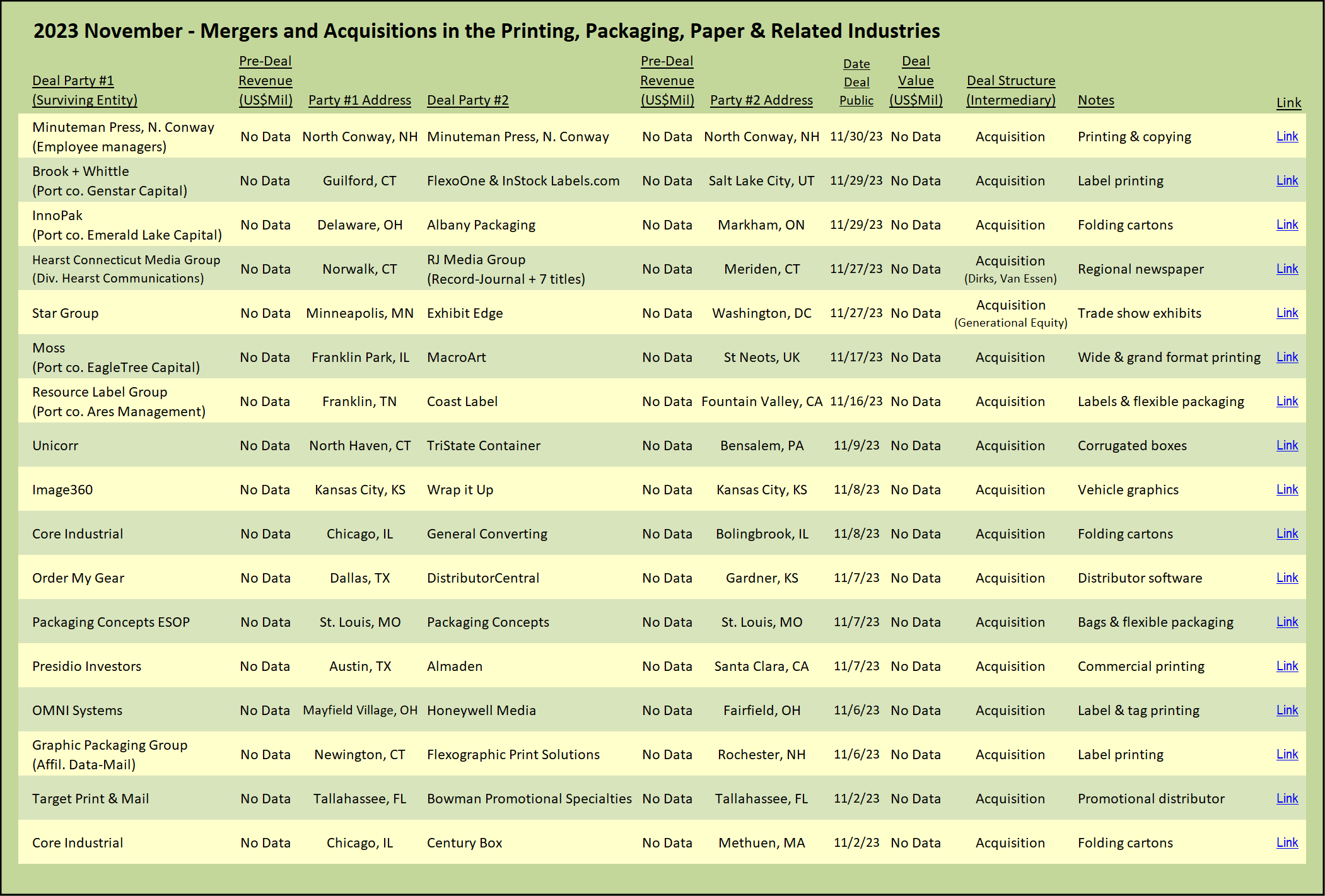Image resolution: width=1325 pixels, height=896 pixels.
Task: Select the 'Flexographic Print Solutions' cell
Action: coord(513,755)
